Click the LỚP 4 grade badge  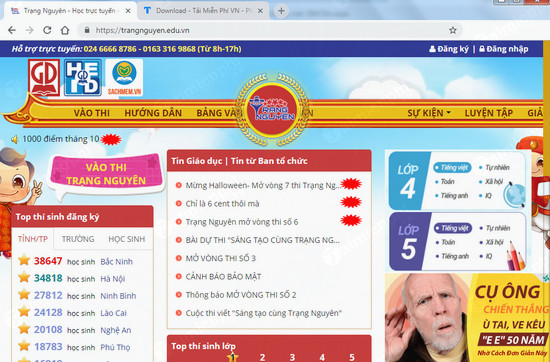(x=408, y=181)
